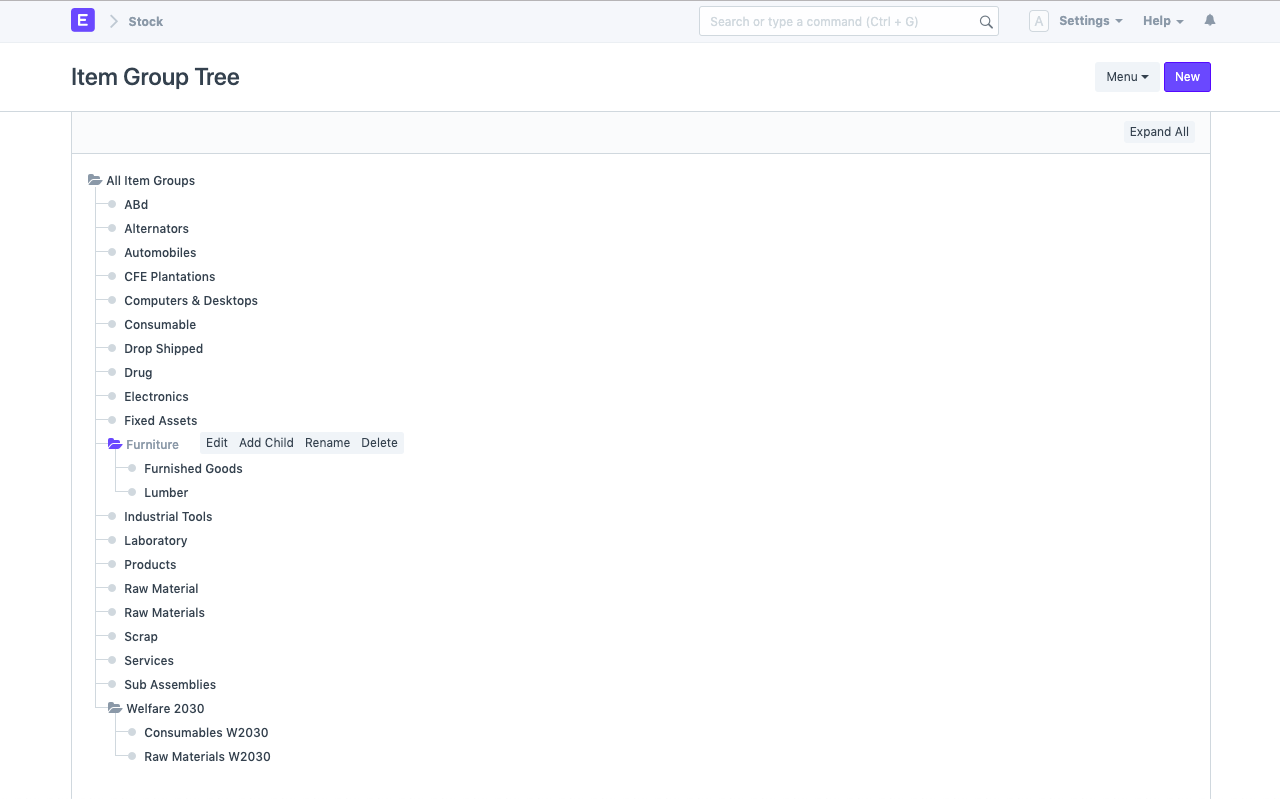The image size is (1280, 799).
Task: Open the Settings dropdown
Action: click(x=1090, y=21)
